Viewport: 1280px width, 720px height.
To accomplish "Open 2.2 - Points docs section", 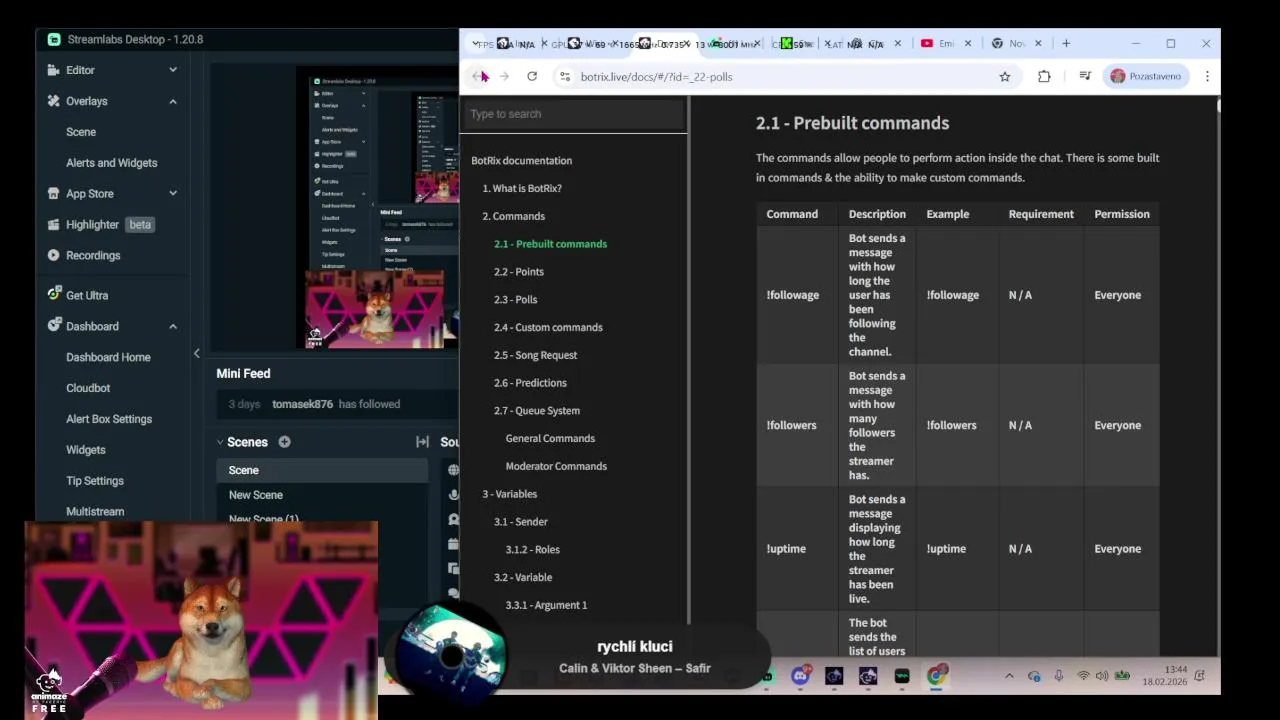I will [x=519, y=272].
